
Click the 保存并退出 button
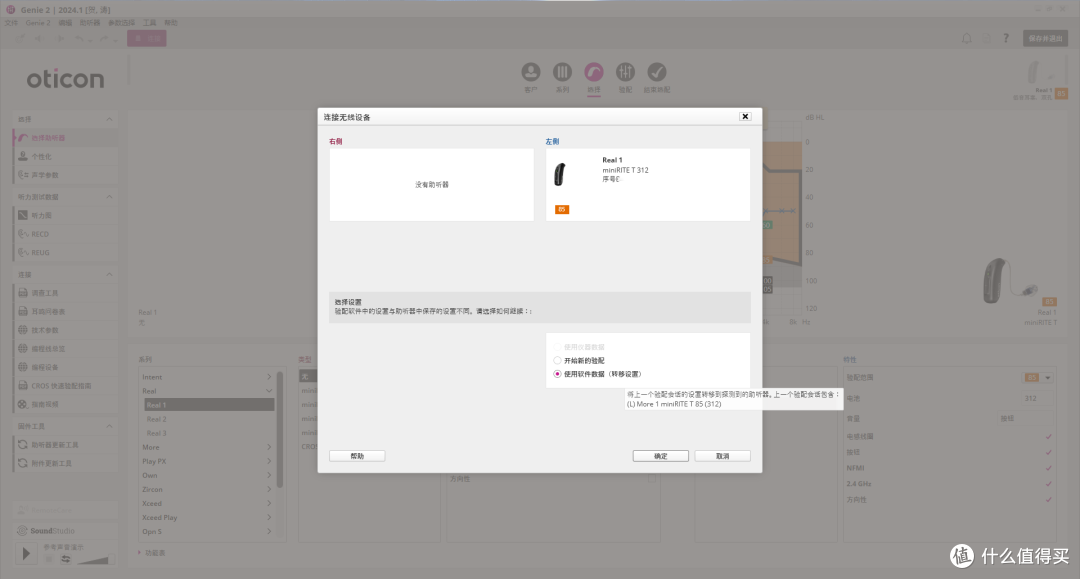pos(1046,39)
